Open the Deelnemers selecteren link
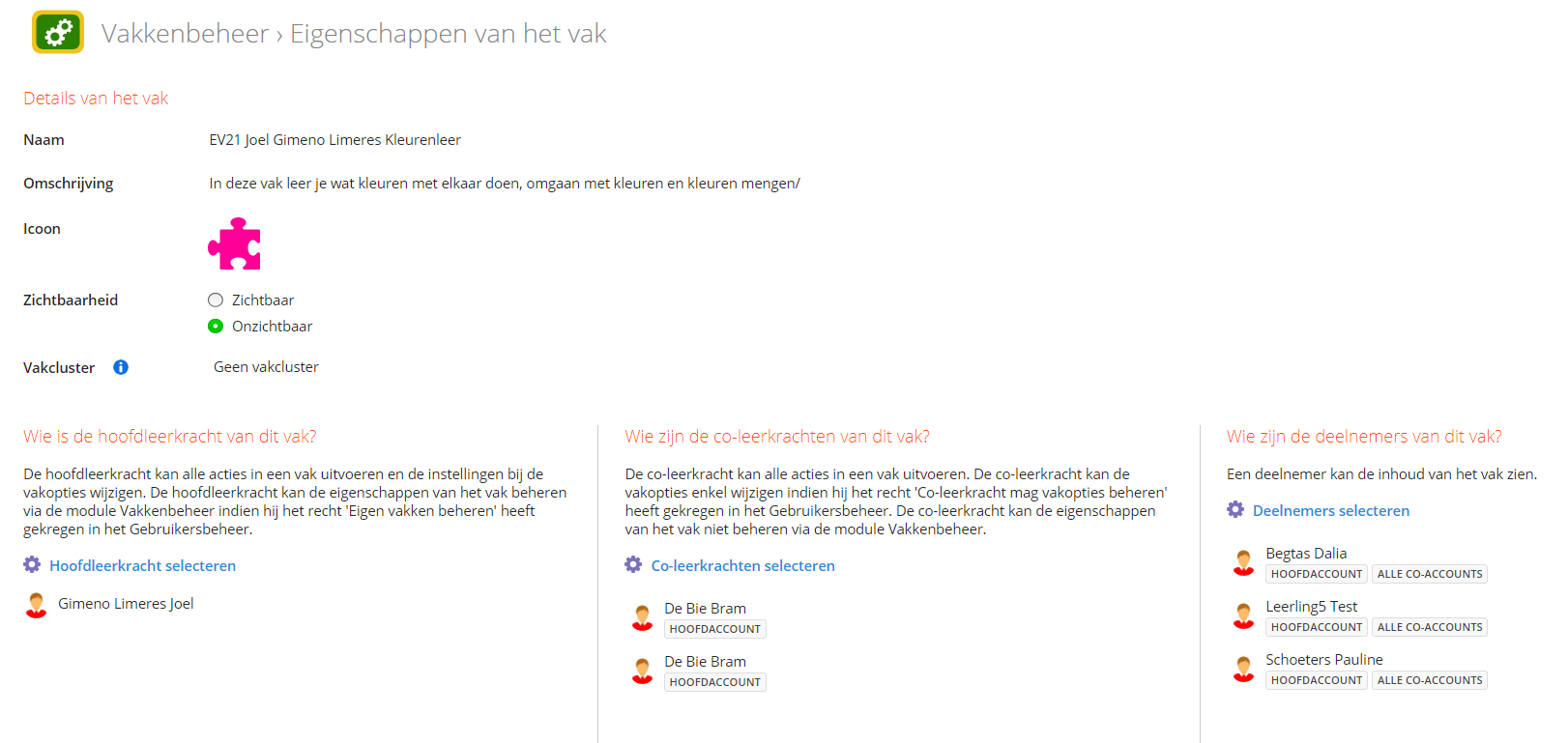Screen dimensions: 1568x743 1330,511
